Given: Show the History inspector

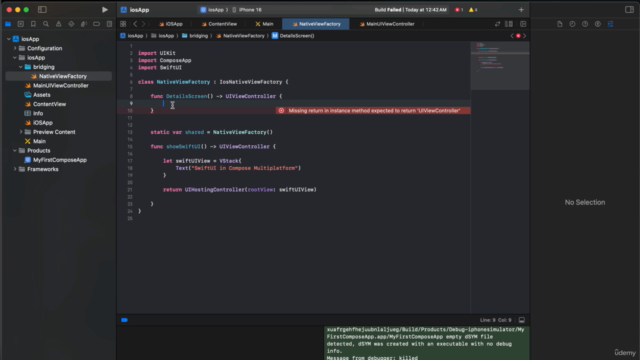Looking at the screenshot, I should [572, 24].
